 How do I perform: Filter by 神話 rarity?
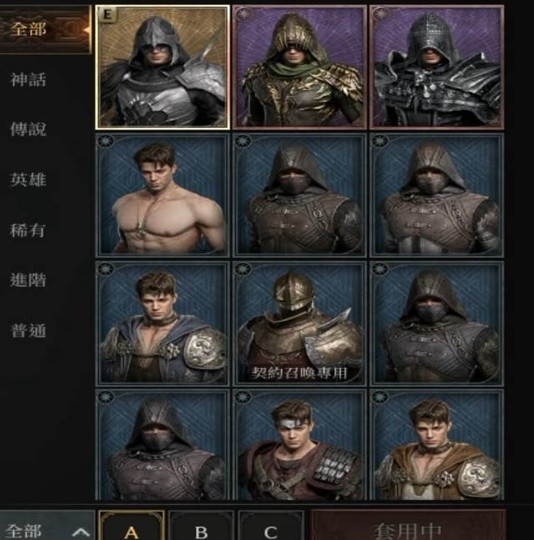pyautogui.click(x=28, y=80)
